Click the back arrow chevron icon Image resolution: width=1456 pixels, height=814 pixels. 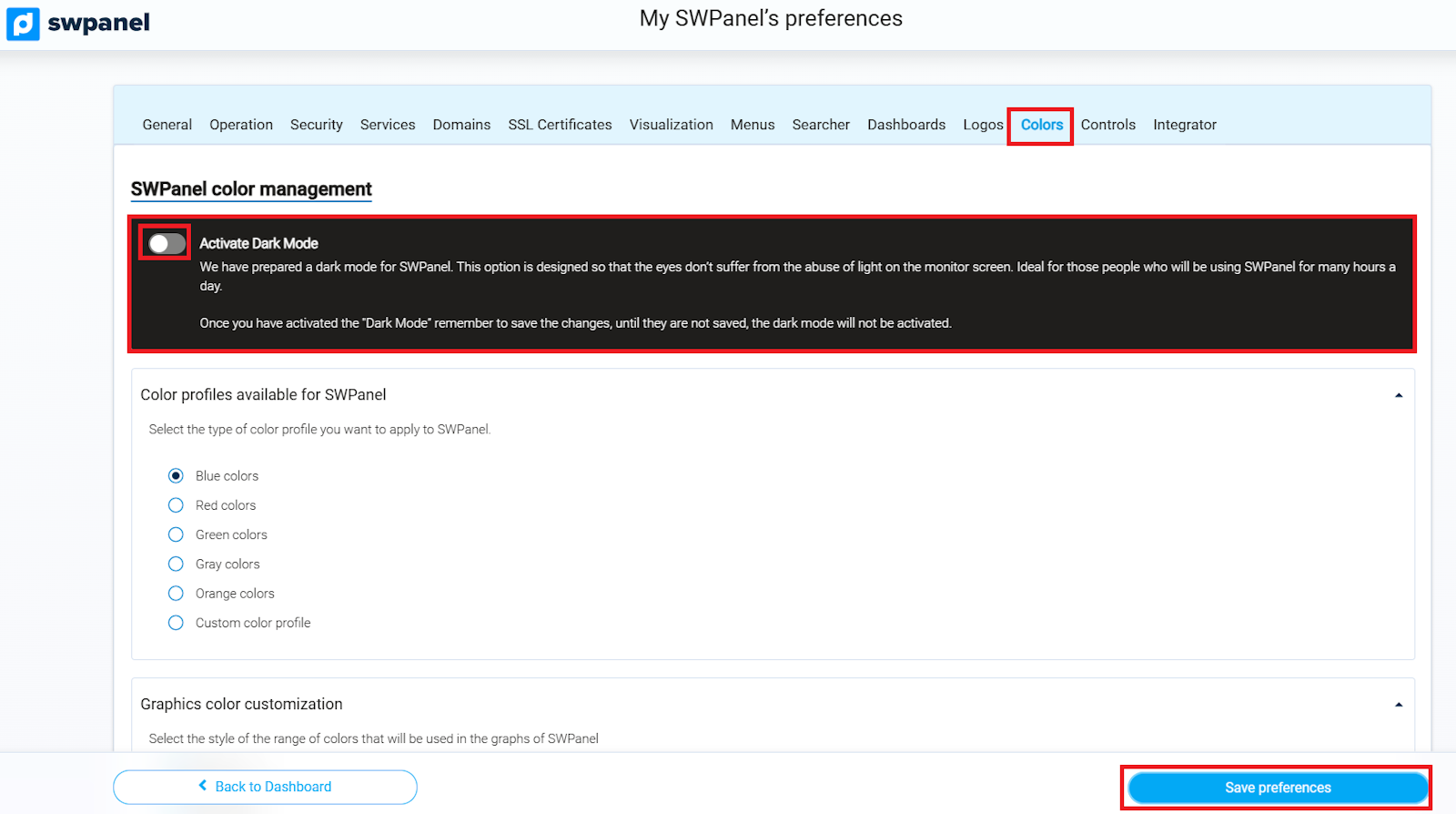[x=203, y=786]
